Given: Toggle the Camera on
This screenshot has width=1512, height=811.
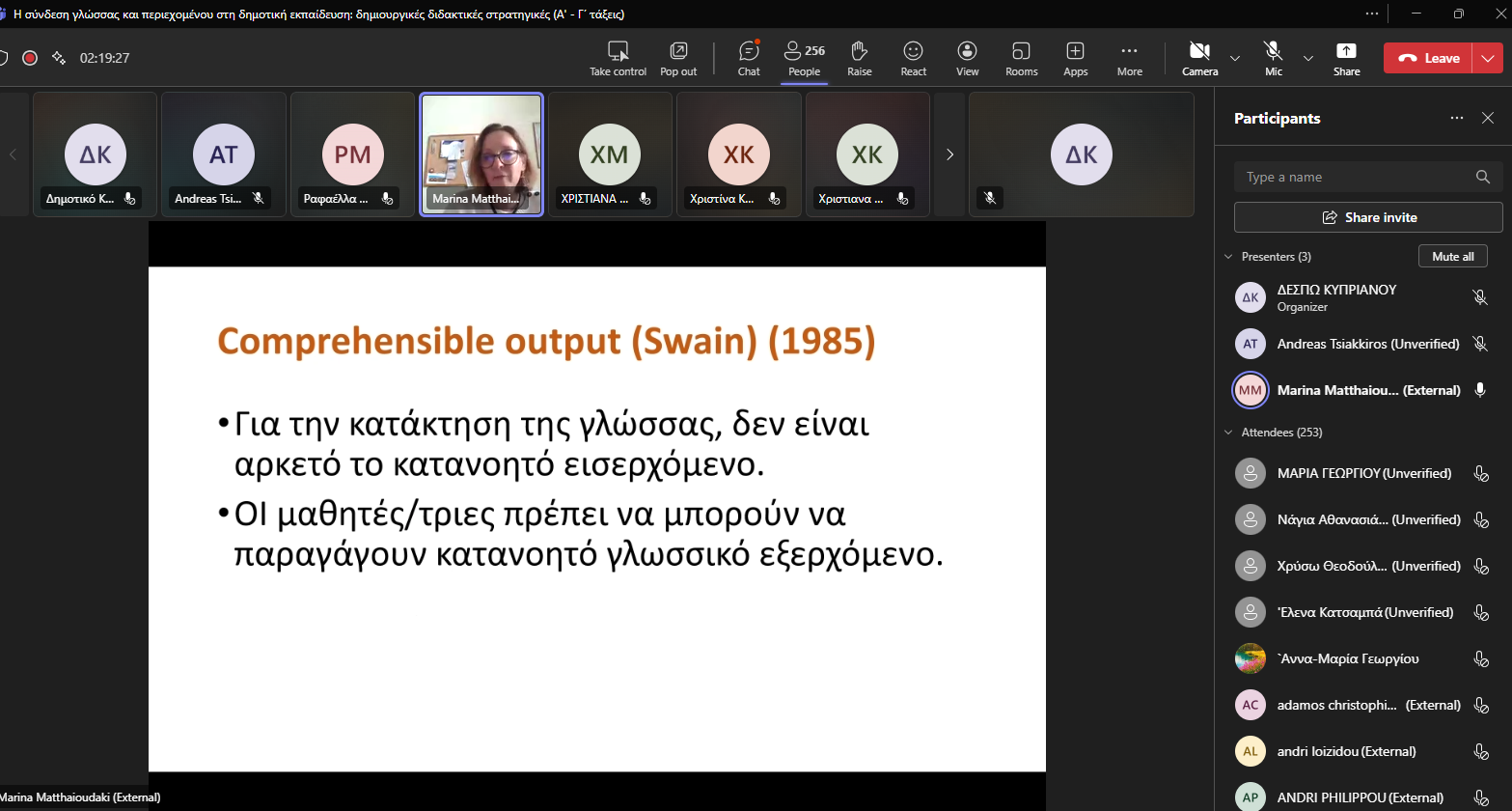Looking at the screenshot, I should click(1199, 58).
